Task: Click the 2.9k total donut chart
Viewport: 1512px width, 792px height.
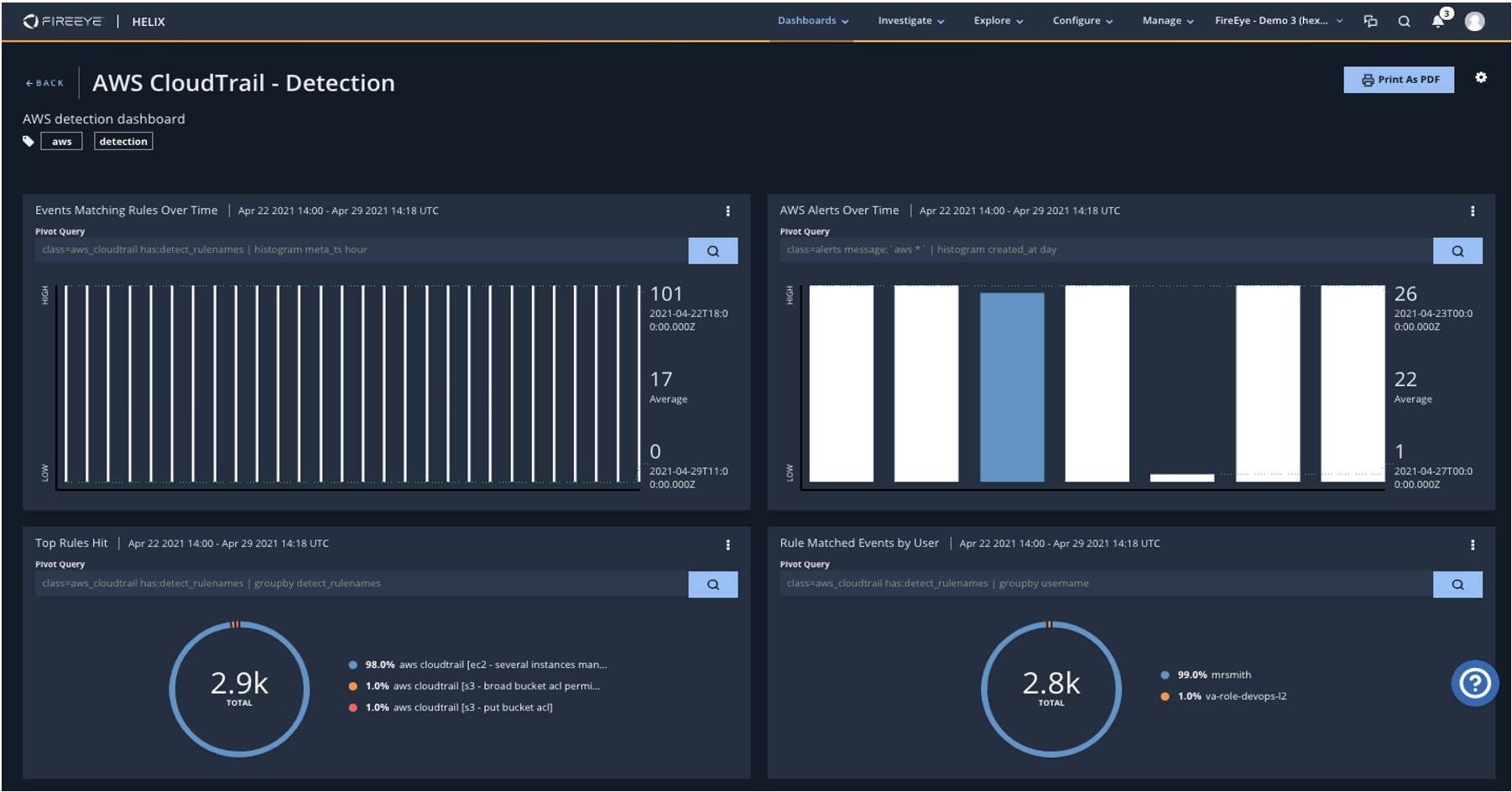Action: tap(239, 690)
